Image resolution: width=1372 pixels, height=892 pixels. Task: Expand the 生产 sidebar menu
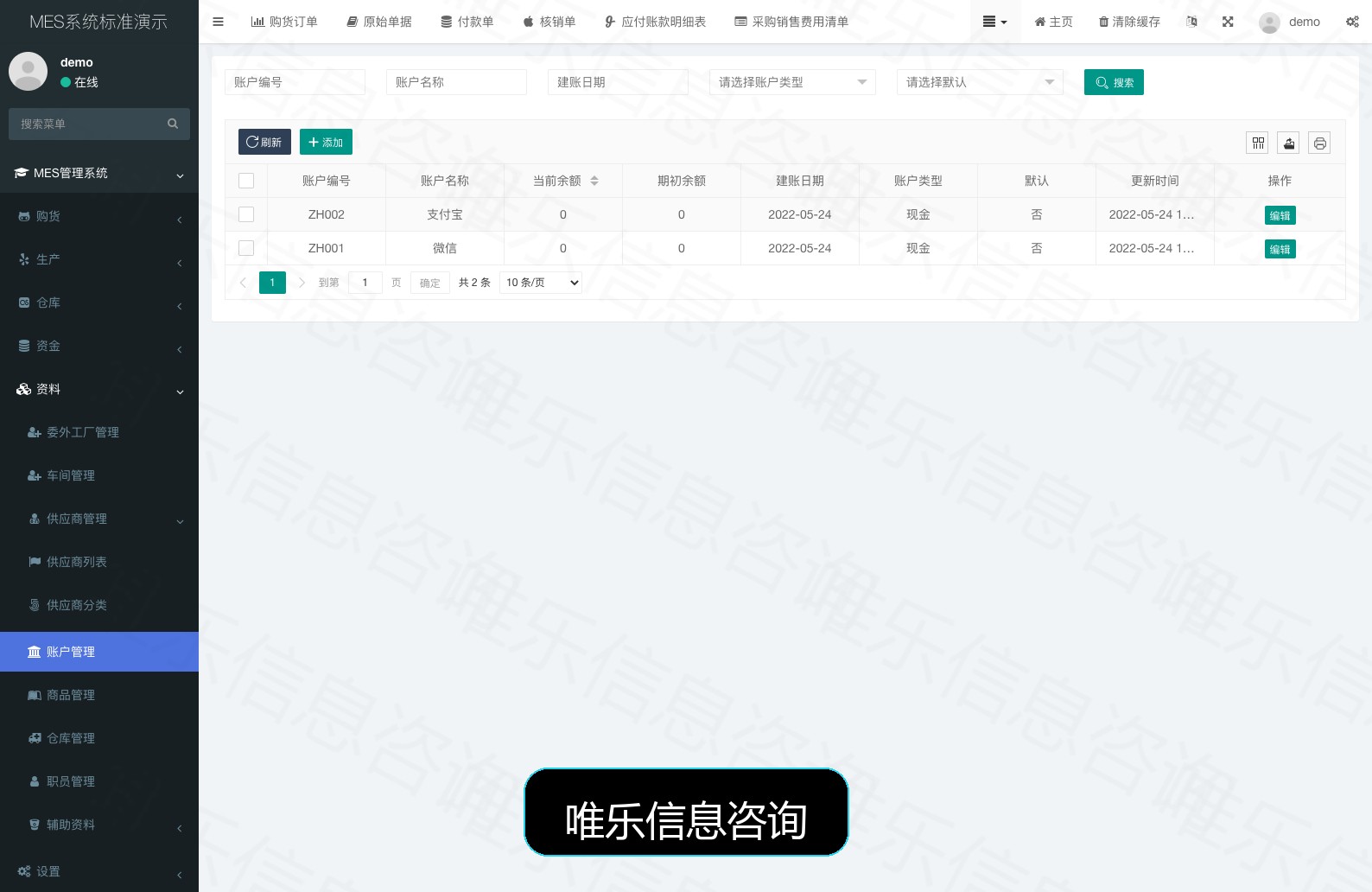(x=99, y=259)
